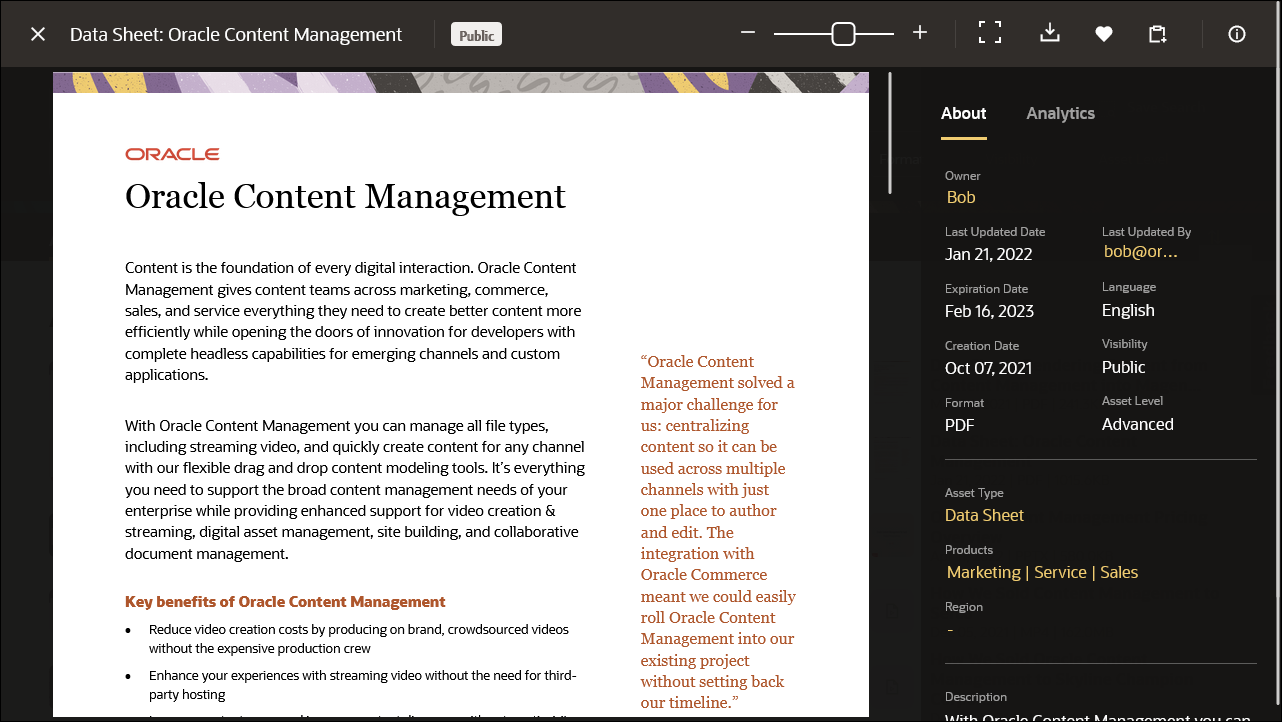Select the Marketing product link
Viewport: 1282px width, 722px height.
coord(984,573)
